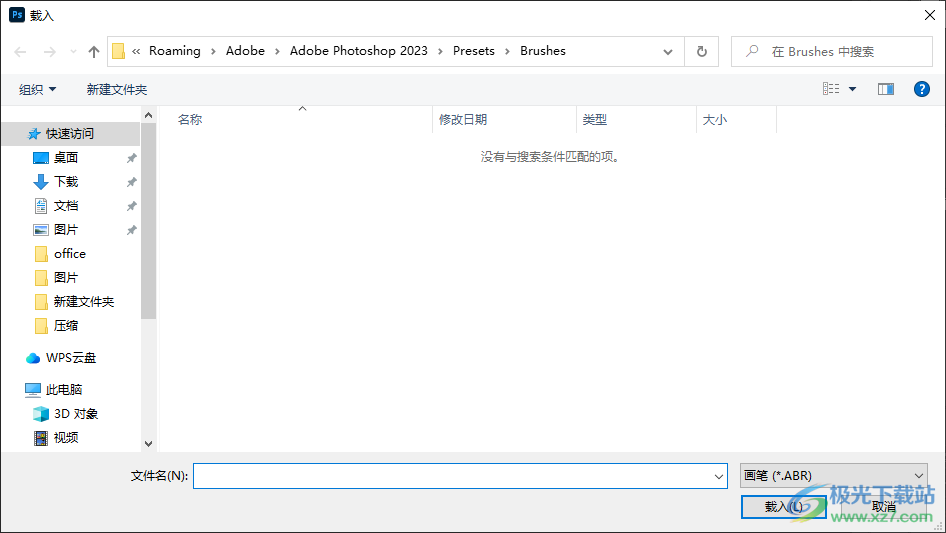946x533 pixels.
Task: Click the 取消 button
Action: [x=883, y=507]
